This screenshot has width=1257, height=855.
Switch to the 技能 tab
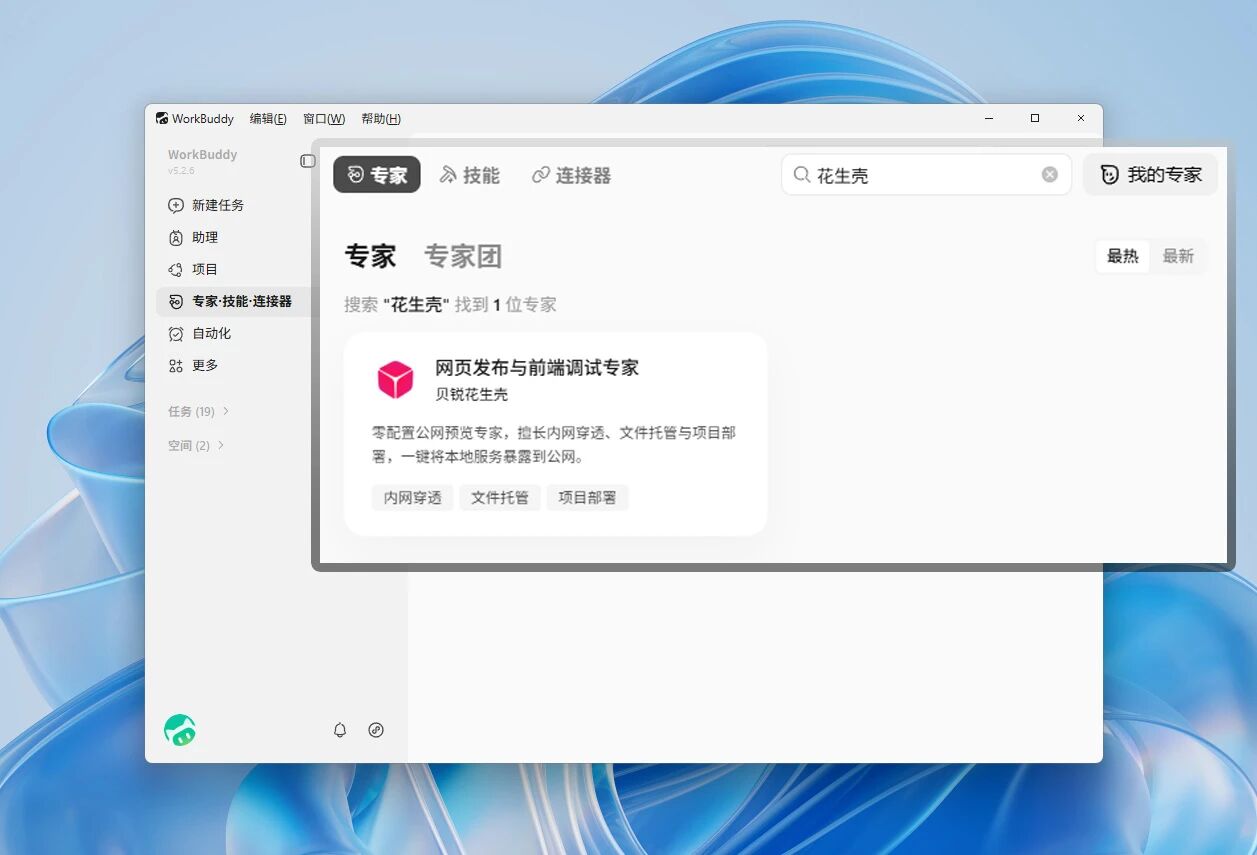469,175
